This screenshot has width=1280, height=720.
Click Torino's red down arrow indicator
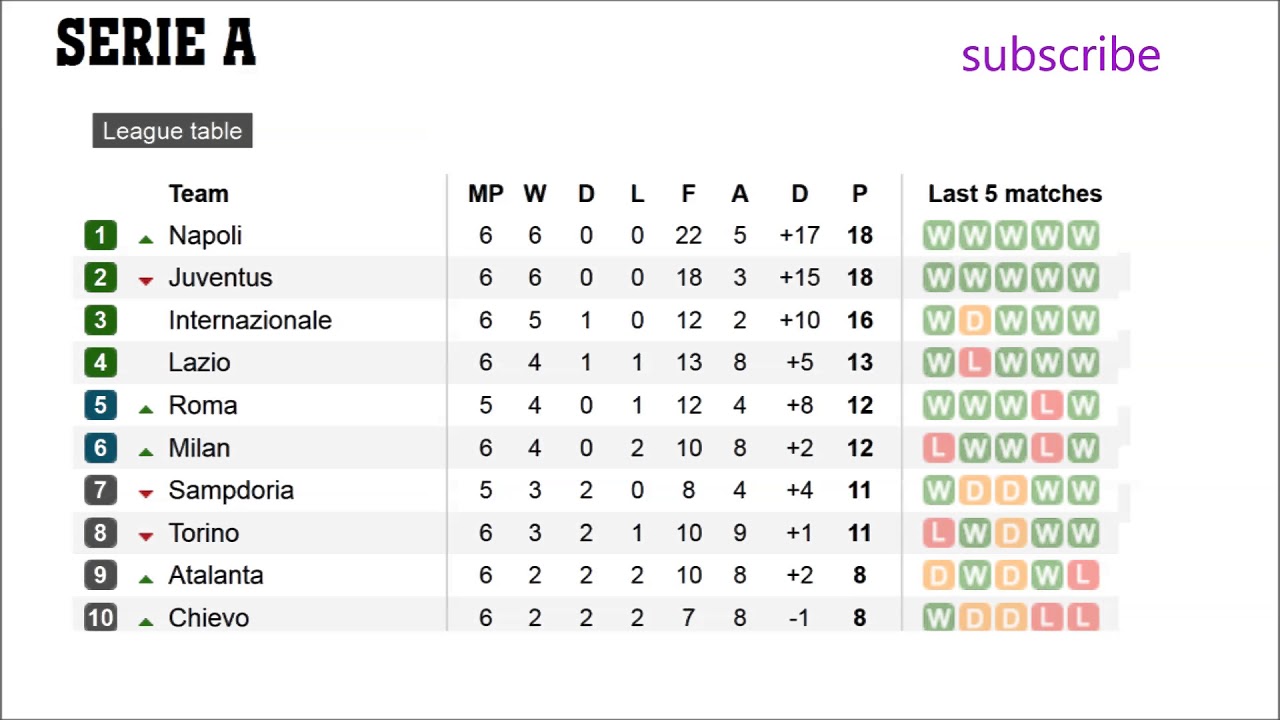(146, 536)
